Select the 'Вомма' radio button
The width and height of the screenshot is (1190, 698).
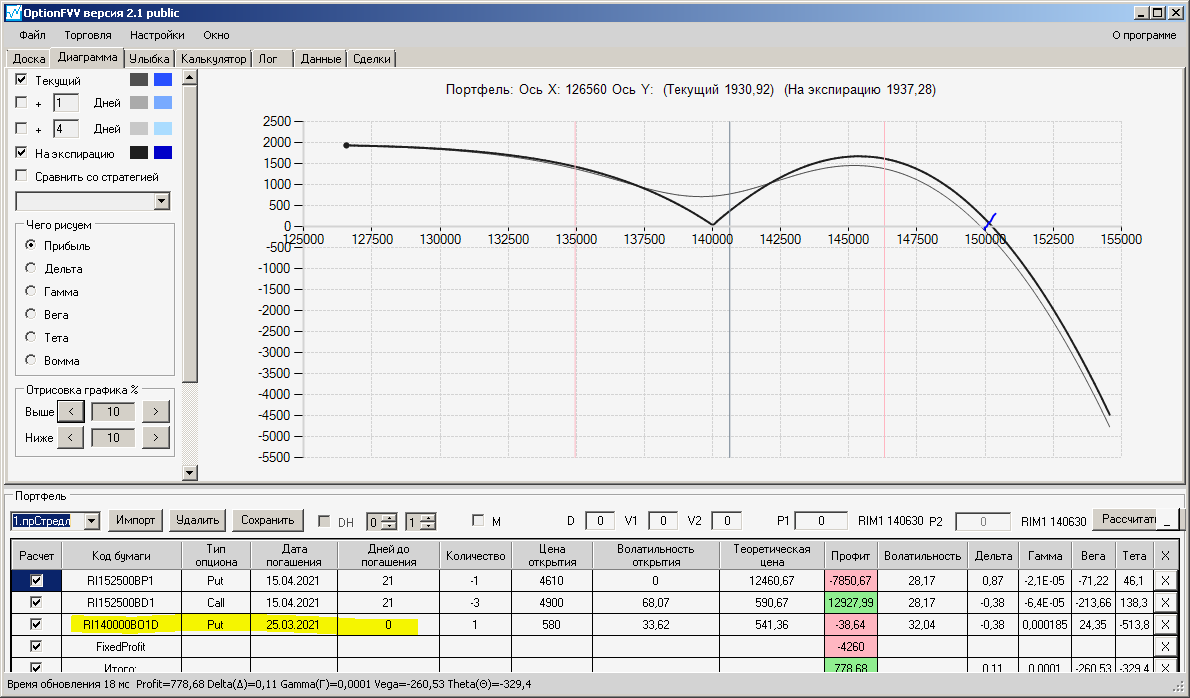pos(30,360)
